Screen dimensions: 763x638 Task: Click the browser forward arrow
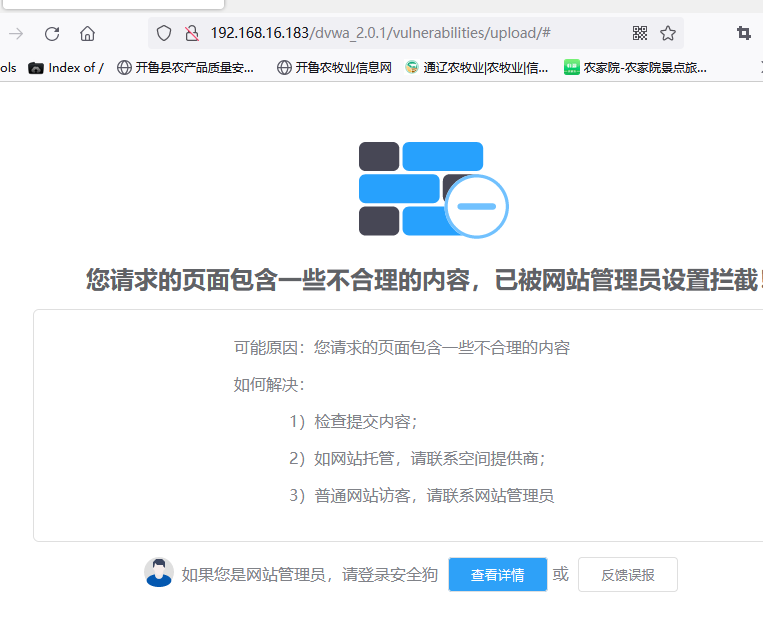16,34
